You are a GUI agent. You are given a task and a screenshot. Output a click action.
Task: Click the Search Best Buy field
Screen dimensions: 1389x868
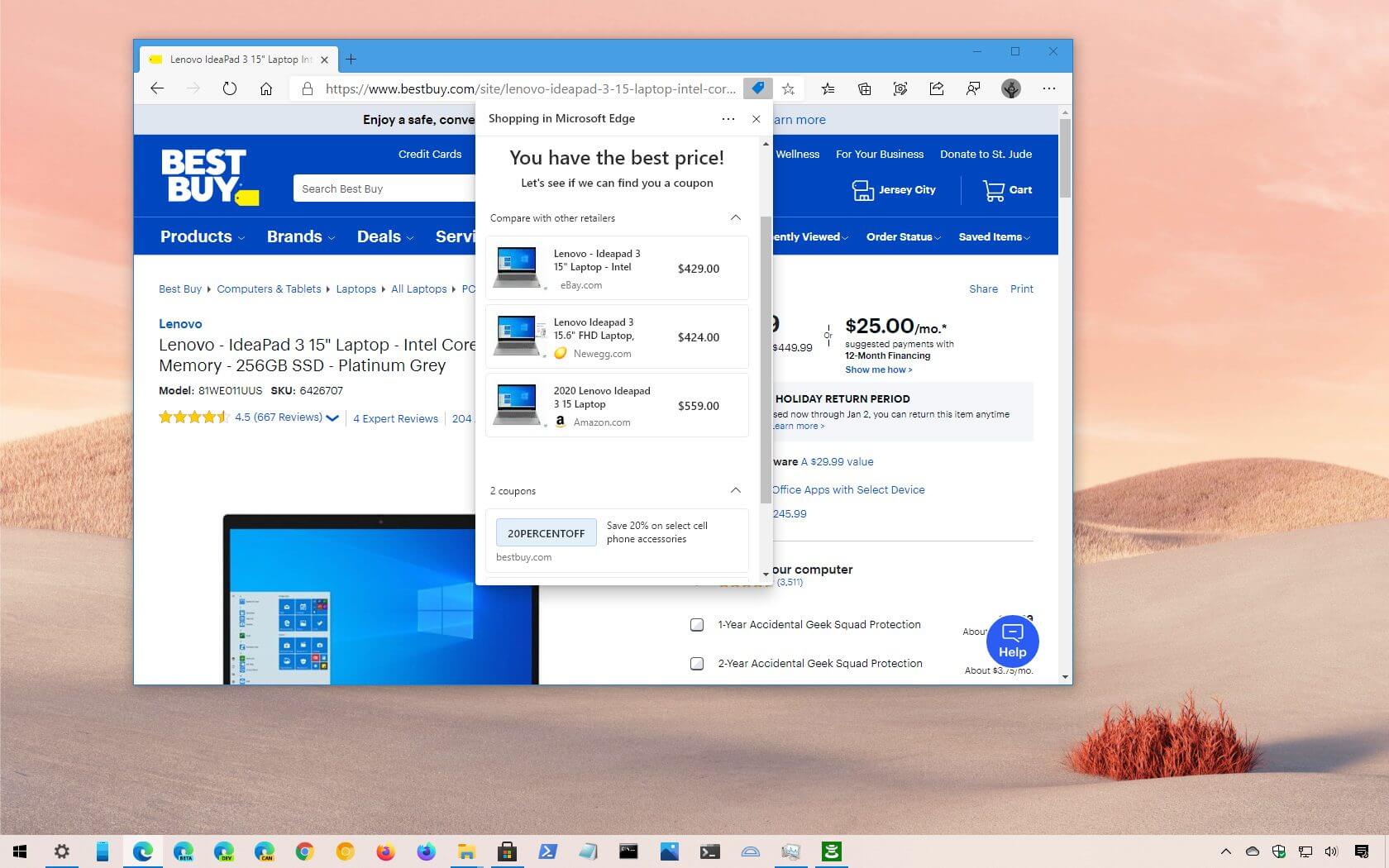click(384, 188)
